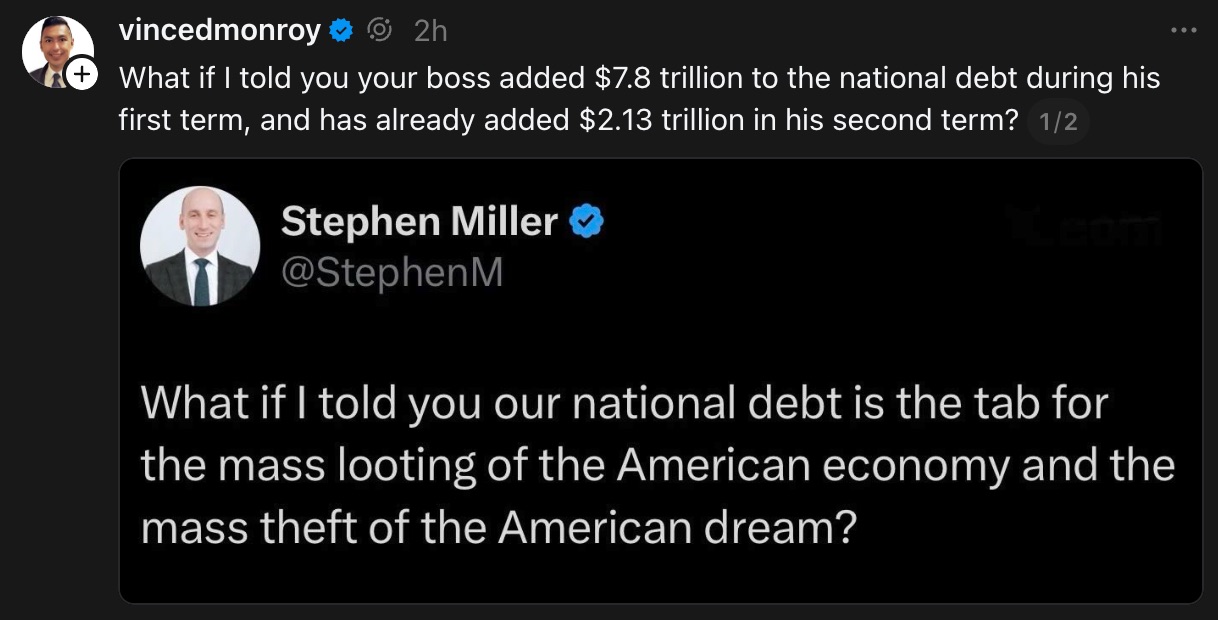Open Grok actions icon beside the timestamp
This screenshot has height=620, width=1218.
[378, 31]
